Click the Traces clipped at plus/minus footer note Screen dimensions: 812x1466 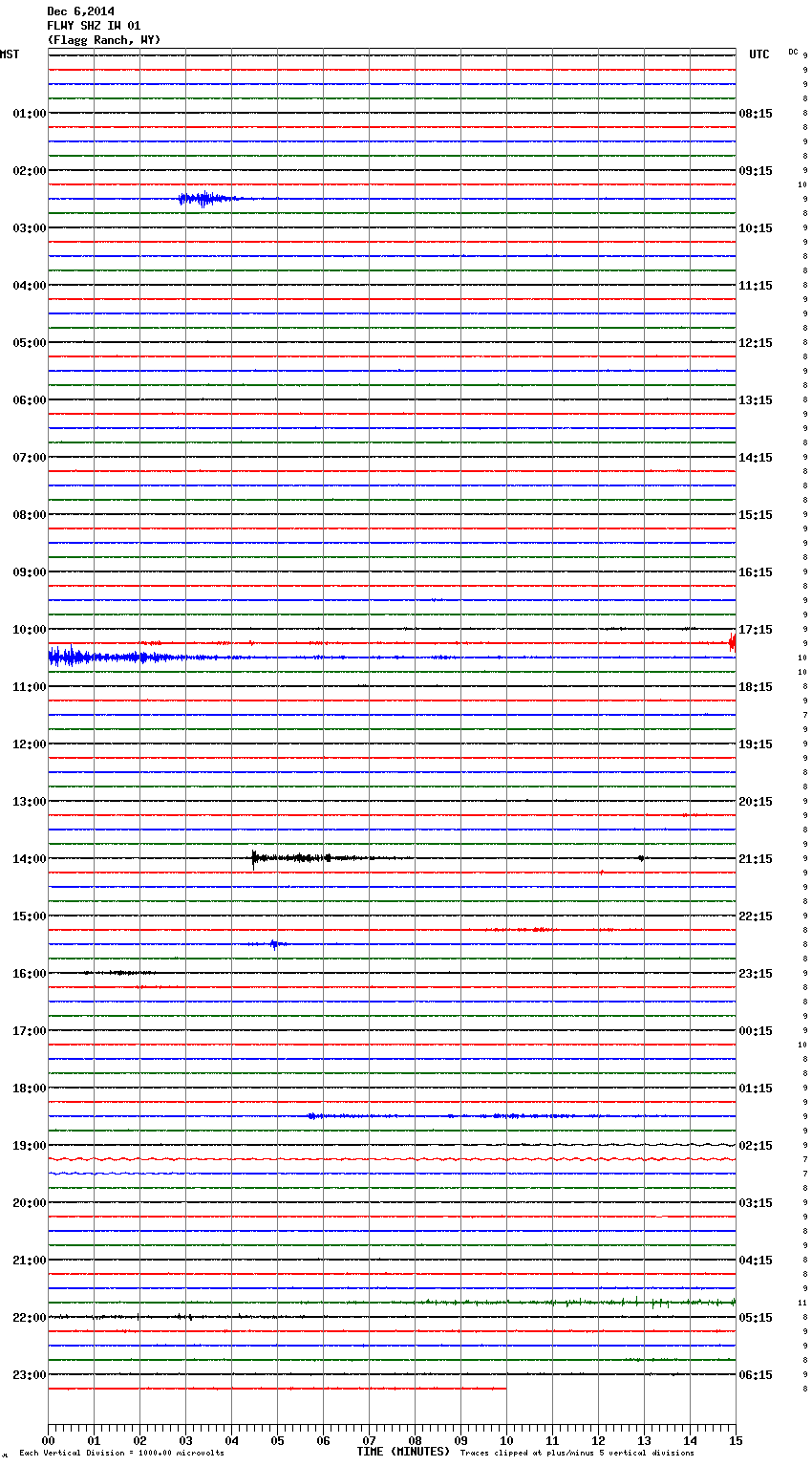pos(577,1454)
